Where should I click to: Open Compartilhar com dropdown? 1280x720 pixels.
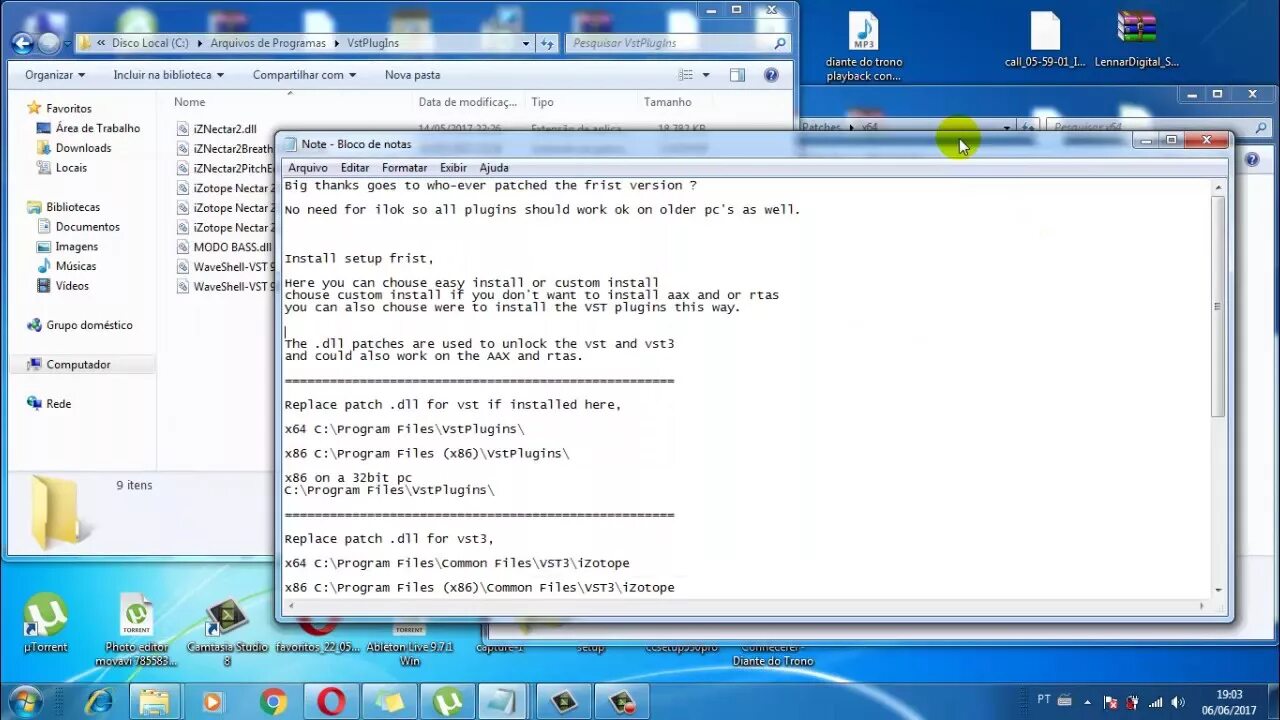click(305, 75)
